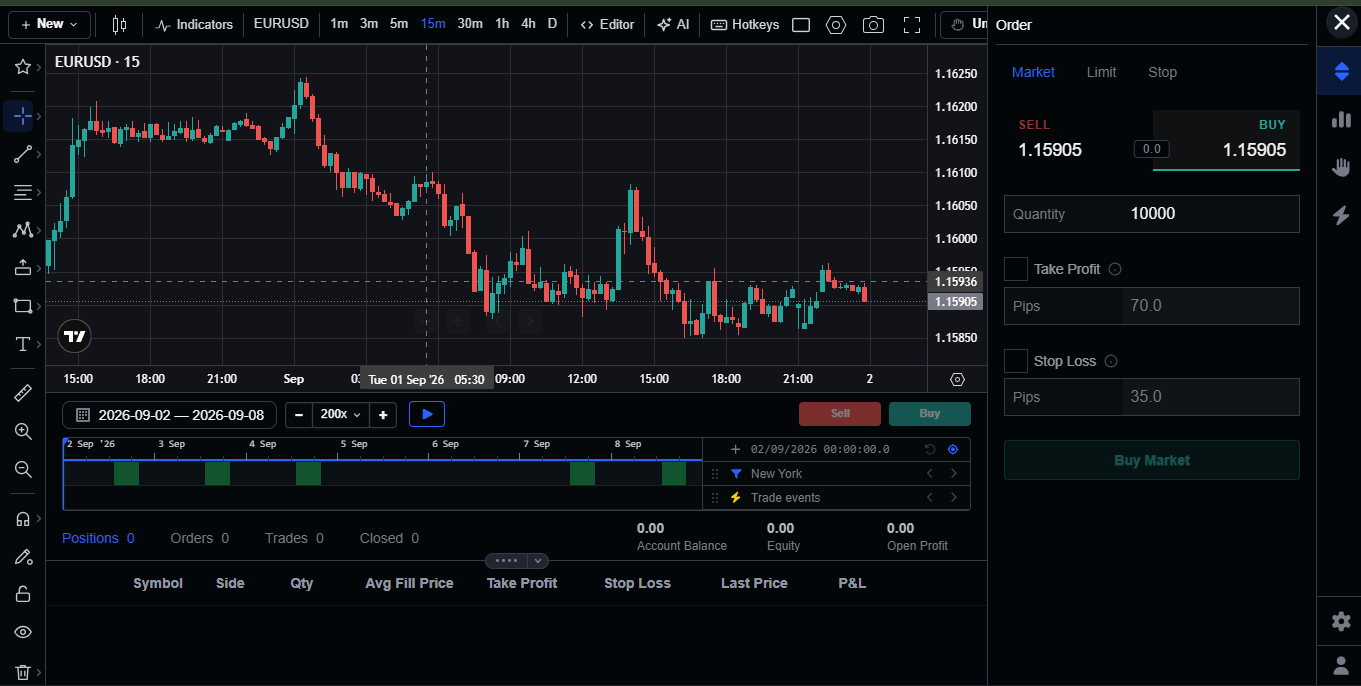Viewport: 1361px width, 686px height.
Task: Open settings gear in right sidebar
Action: (1341, 621)
